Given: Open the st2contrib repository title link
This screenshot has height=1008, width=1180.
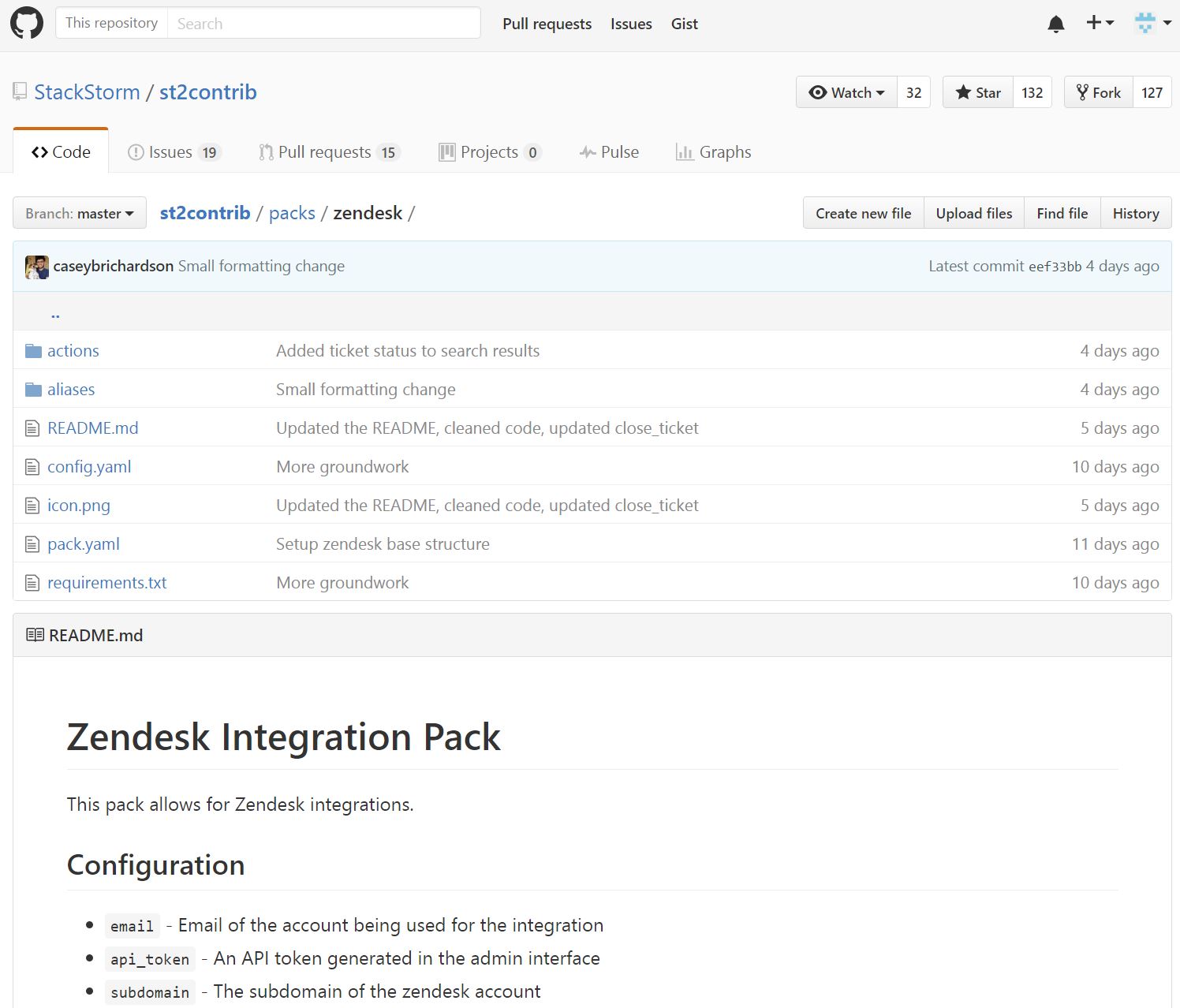Looking at the screenshot, I should click(x=208, y=92).
